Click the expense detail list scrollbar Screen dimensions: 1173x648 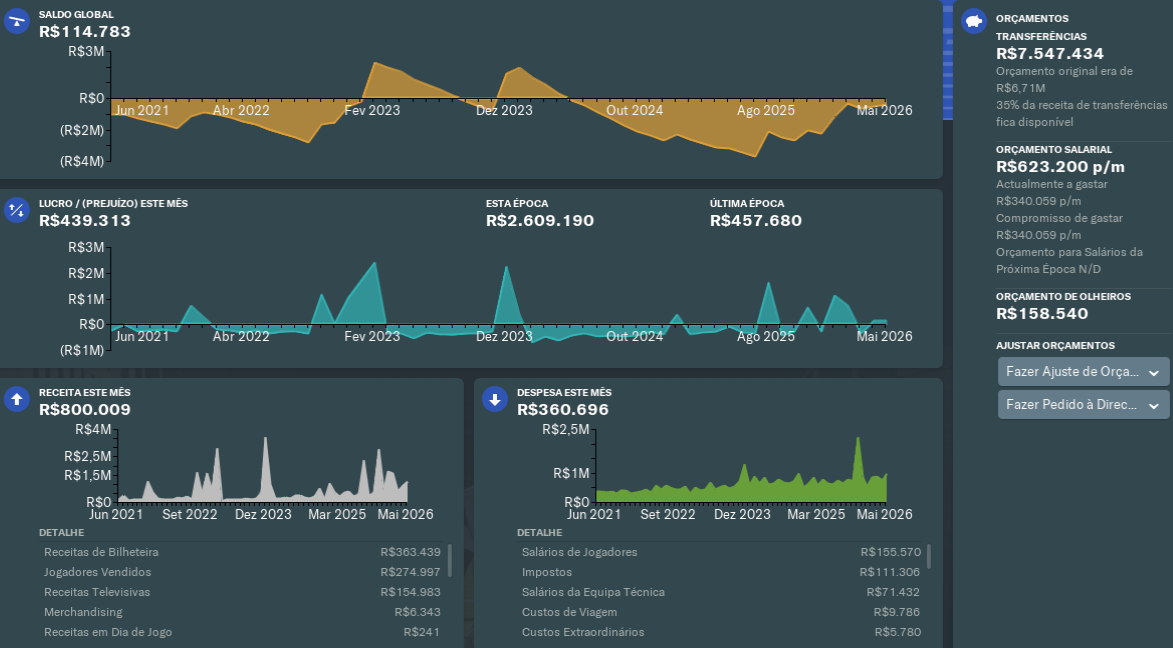928,557
